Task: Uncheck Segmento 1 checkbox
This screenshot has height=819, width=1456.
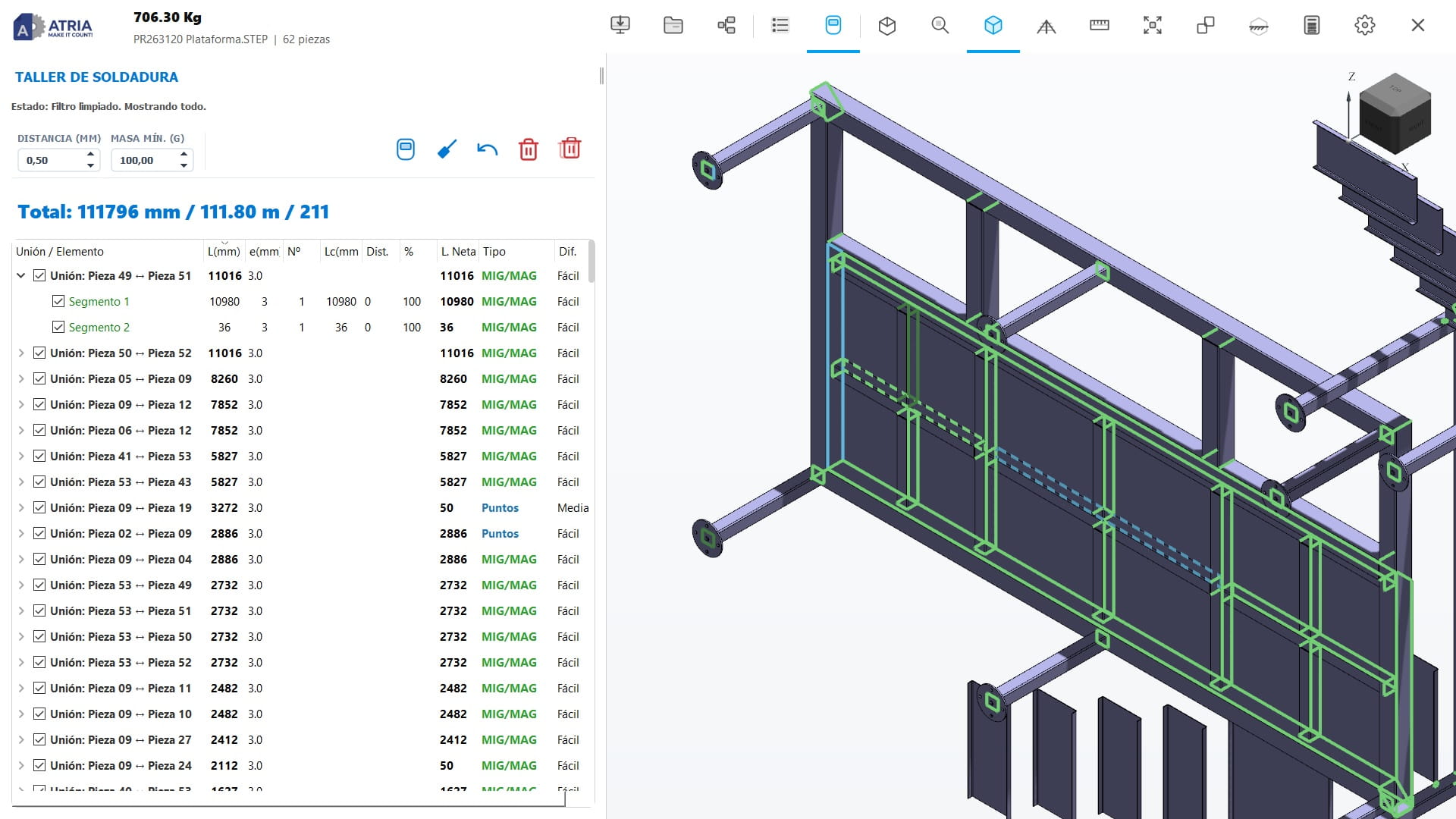Action: [58, 301]
